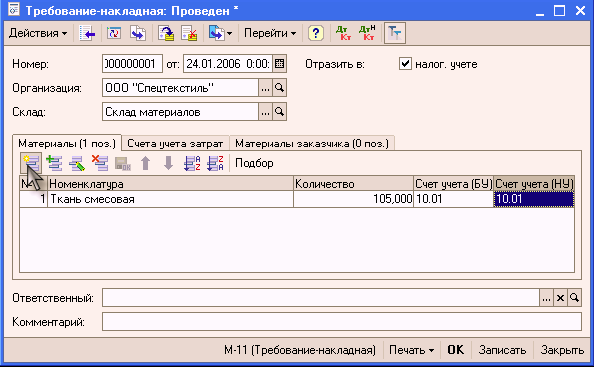Sort rows ascending A-Z icon

192,163
